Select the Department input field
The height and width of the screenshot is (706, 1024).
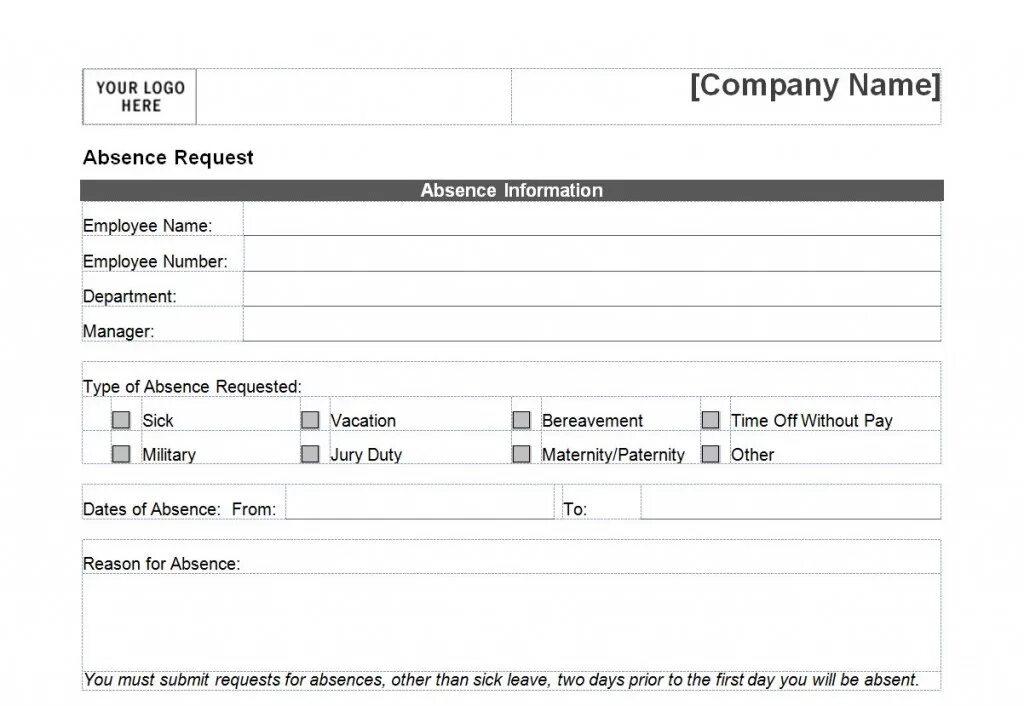pos(592,289)
